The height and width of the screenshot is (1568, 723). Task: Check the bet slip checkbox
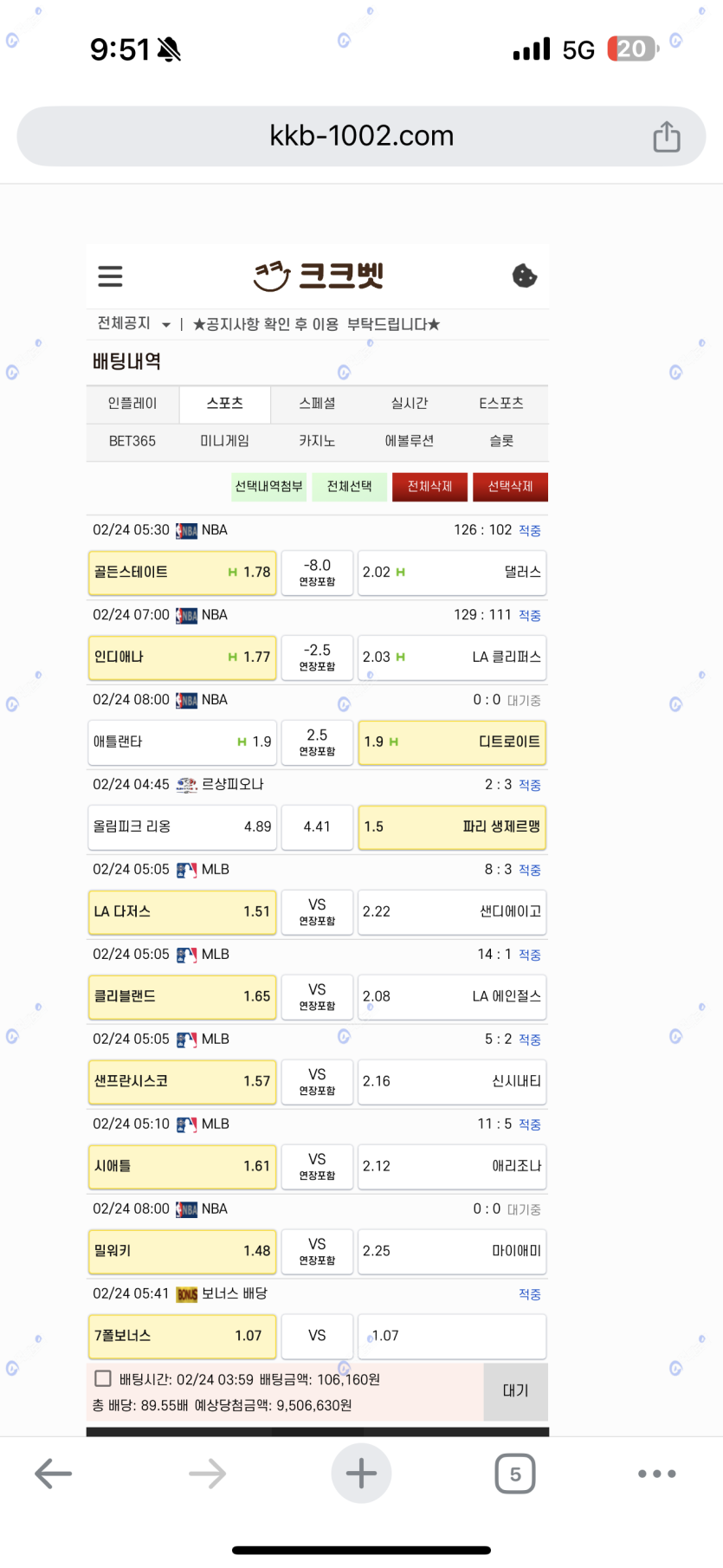pos(103,1378)
